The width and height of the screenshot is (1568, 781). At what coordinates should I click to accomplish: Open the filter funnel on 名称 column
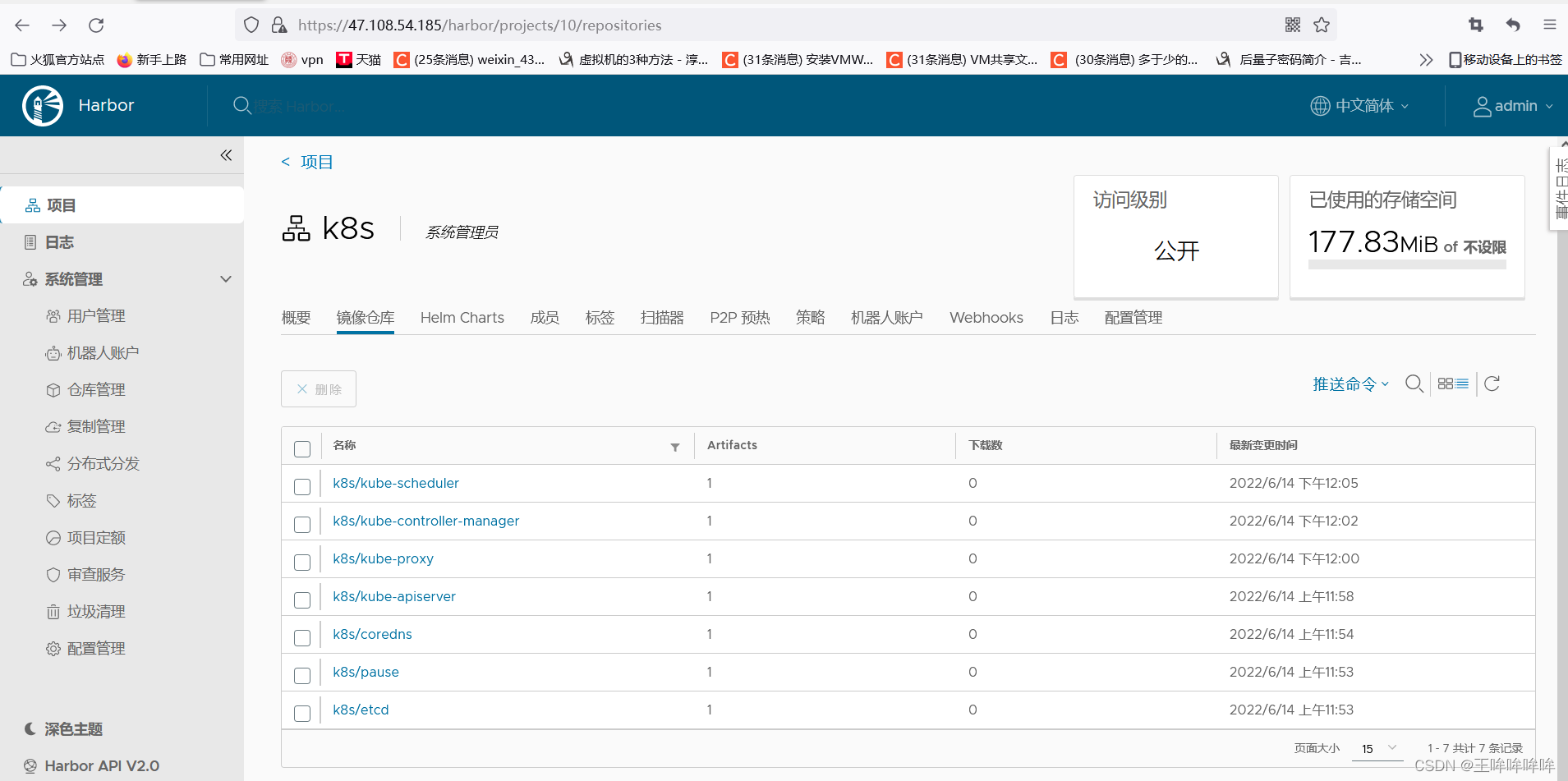[x=675, y=448]
